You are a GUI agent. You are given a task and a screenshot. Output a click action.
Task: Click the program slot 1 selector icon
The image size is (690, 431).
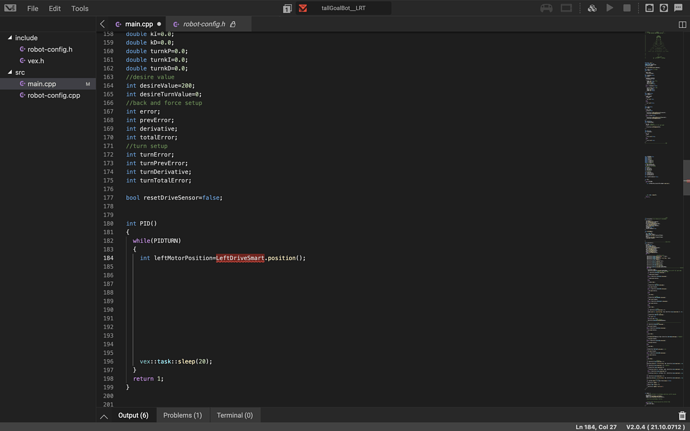(x=287, y=8)
